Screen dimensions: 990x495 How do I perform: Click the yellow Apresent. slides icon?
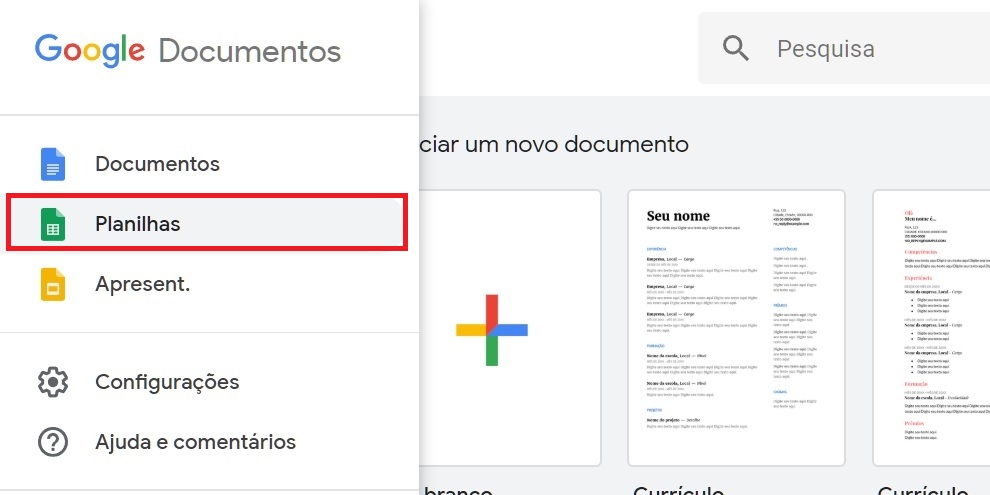point(52,284)
